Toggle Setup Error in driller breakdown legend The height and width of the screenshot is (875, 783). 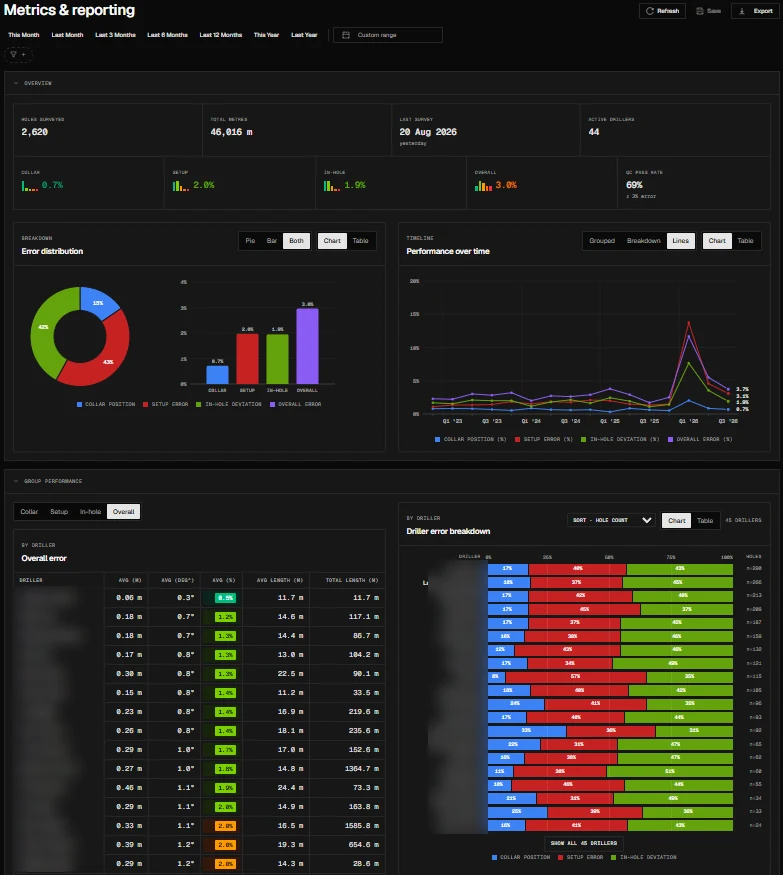tap(580, 857)
